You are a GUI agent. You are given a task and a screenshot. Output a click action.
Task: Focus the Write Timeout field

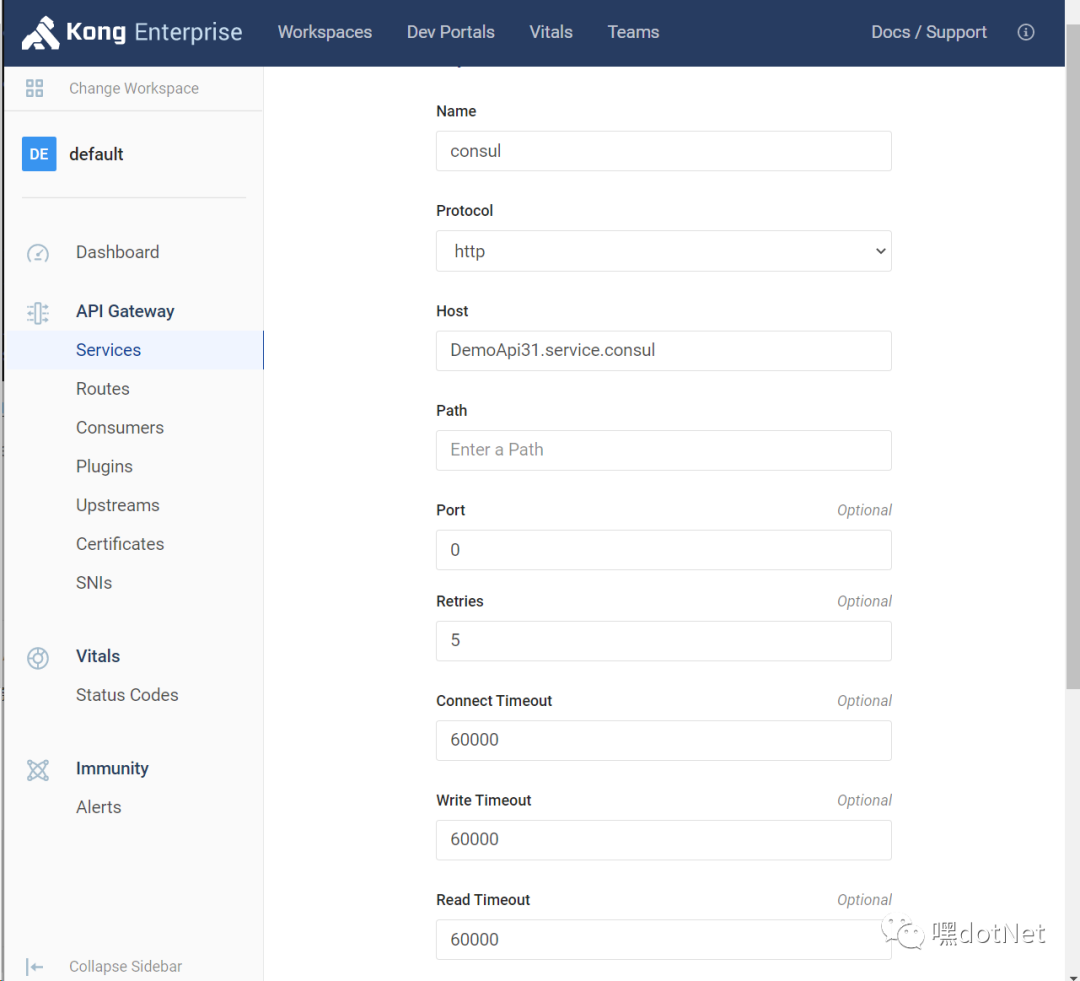click(x=663, y=840)
